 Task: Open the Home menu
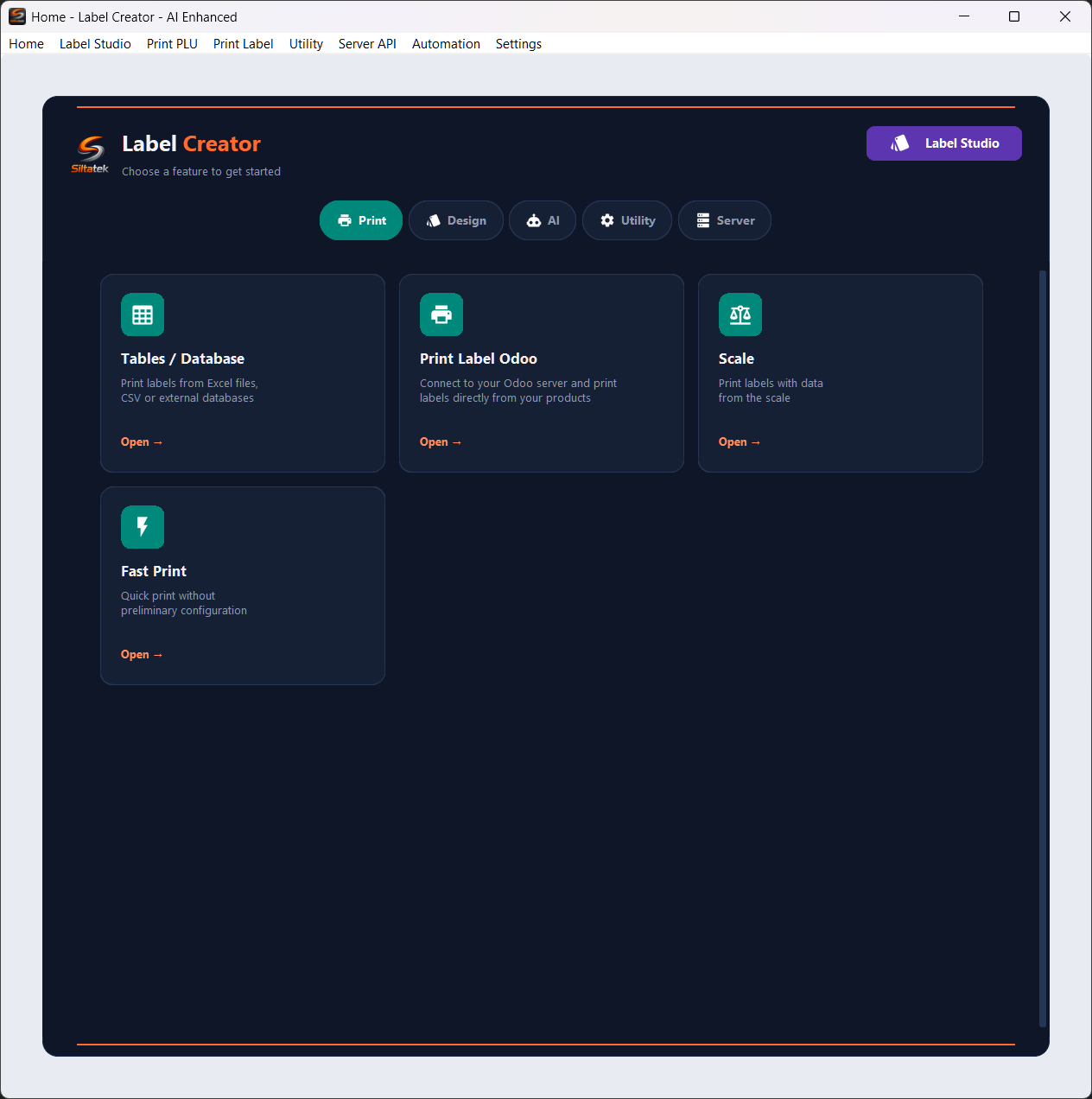tap(26, 44)
